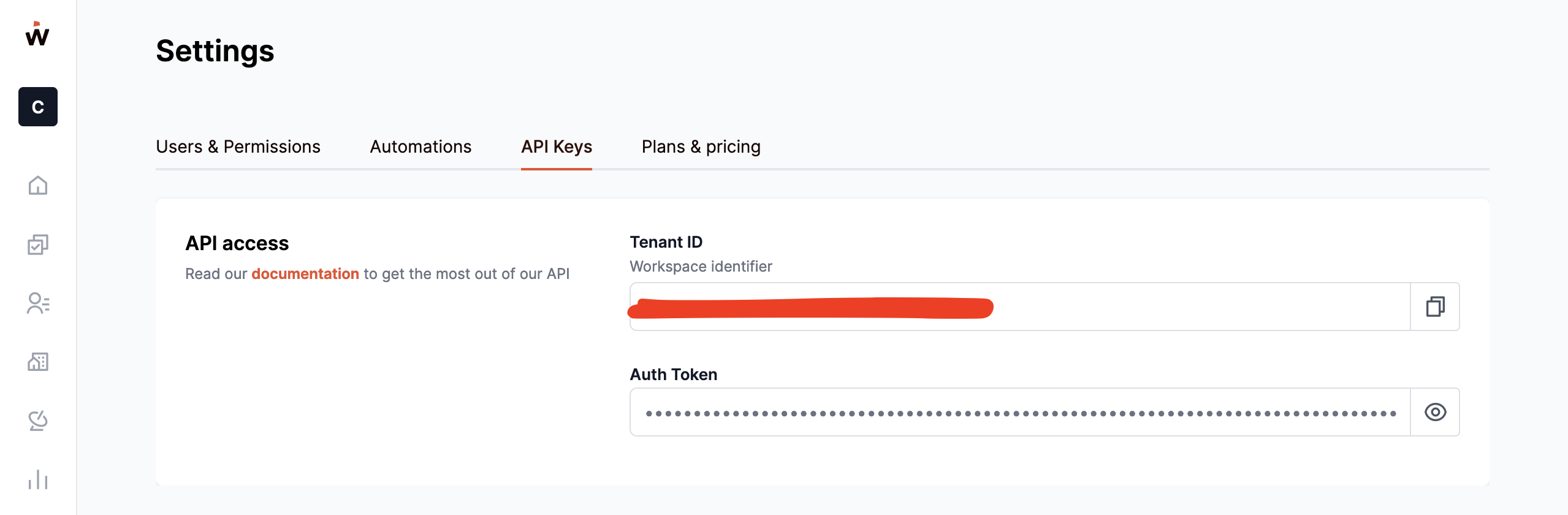Select the API Keys tab
The height and width of the screenshot is (515, 1568).
click(557, 147)
